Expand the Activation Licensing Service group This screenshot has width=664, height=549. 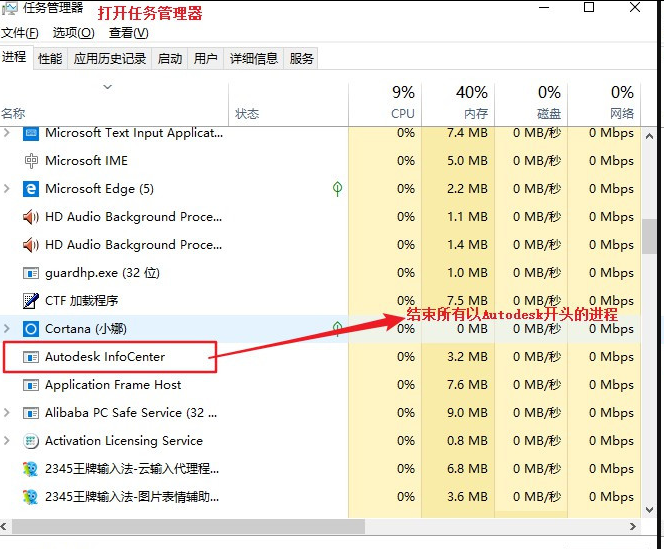6,441
